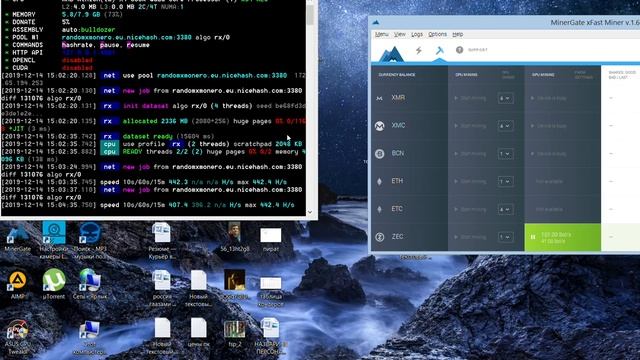Click the XMR currency label
The width and height of the screenshot is (640, 360).
398,98
